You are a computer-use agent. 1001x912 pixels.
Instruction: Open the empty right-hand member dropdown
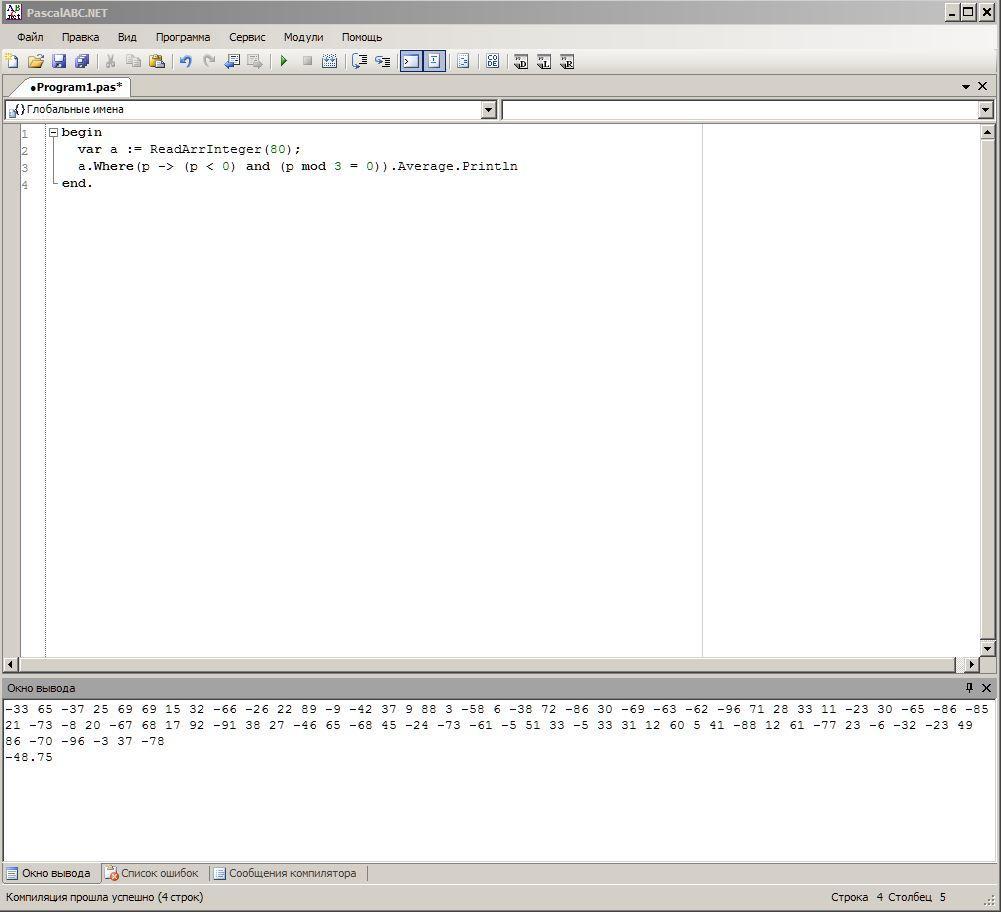coord(985,110)
